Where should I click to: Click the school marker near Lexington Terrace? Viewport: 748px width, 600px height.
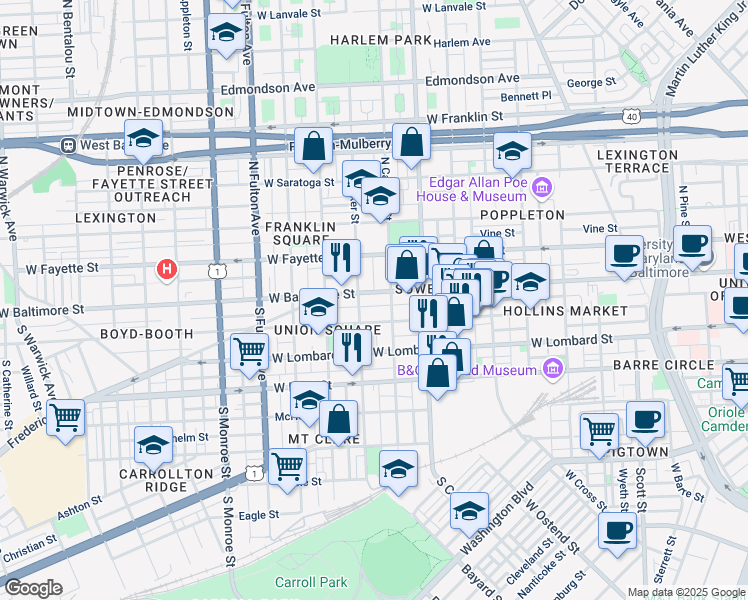click(512, 151)
